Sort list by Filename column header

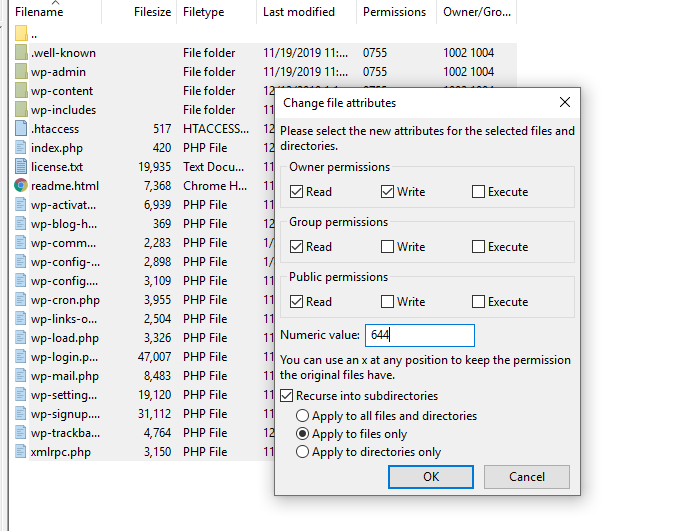pos(40,13)
